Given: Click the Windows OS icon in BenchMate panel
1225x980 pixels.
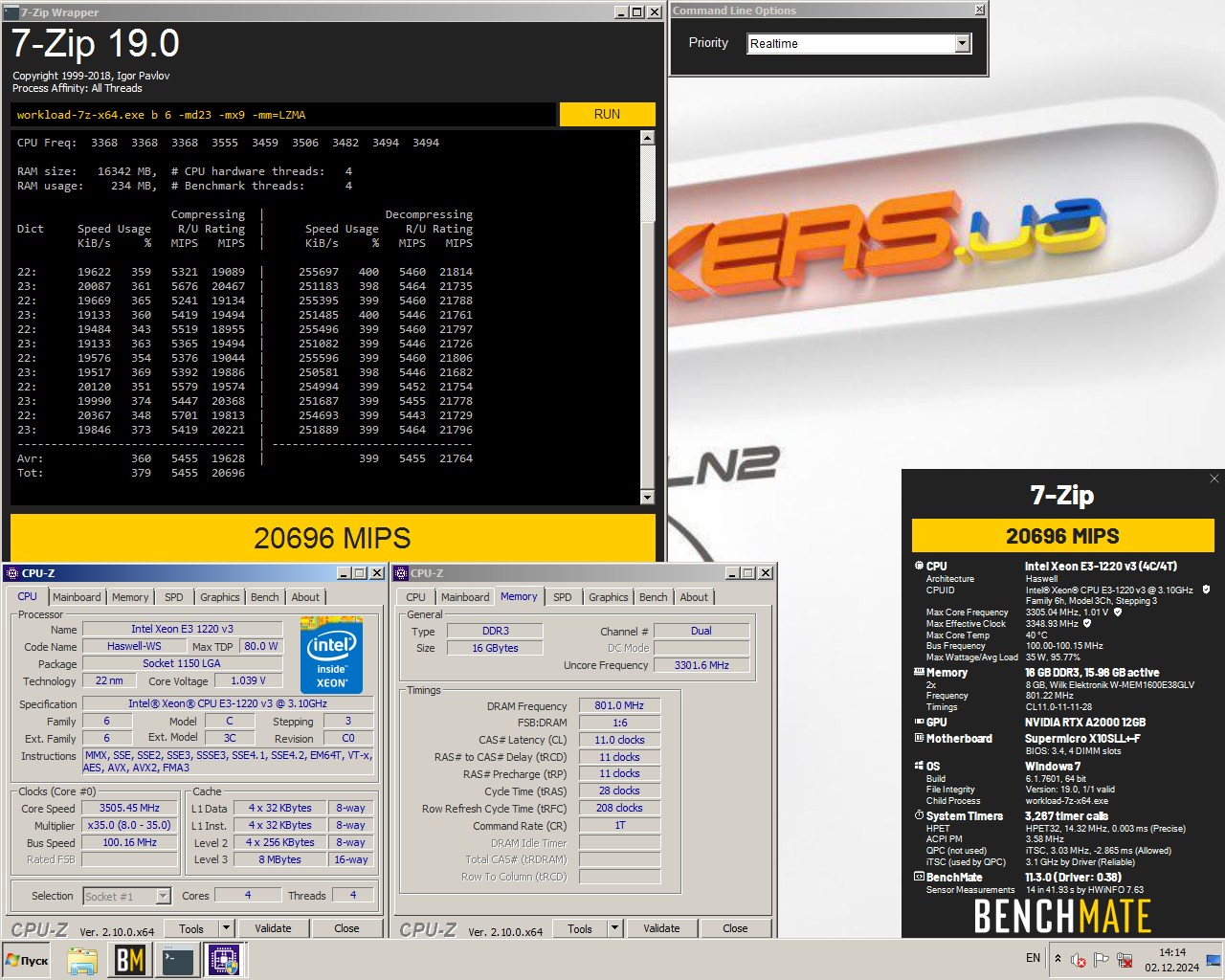Looking at the screenshot, I should click(x=919, y=766).
